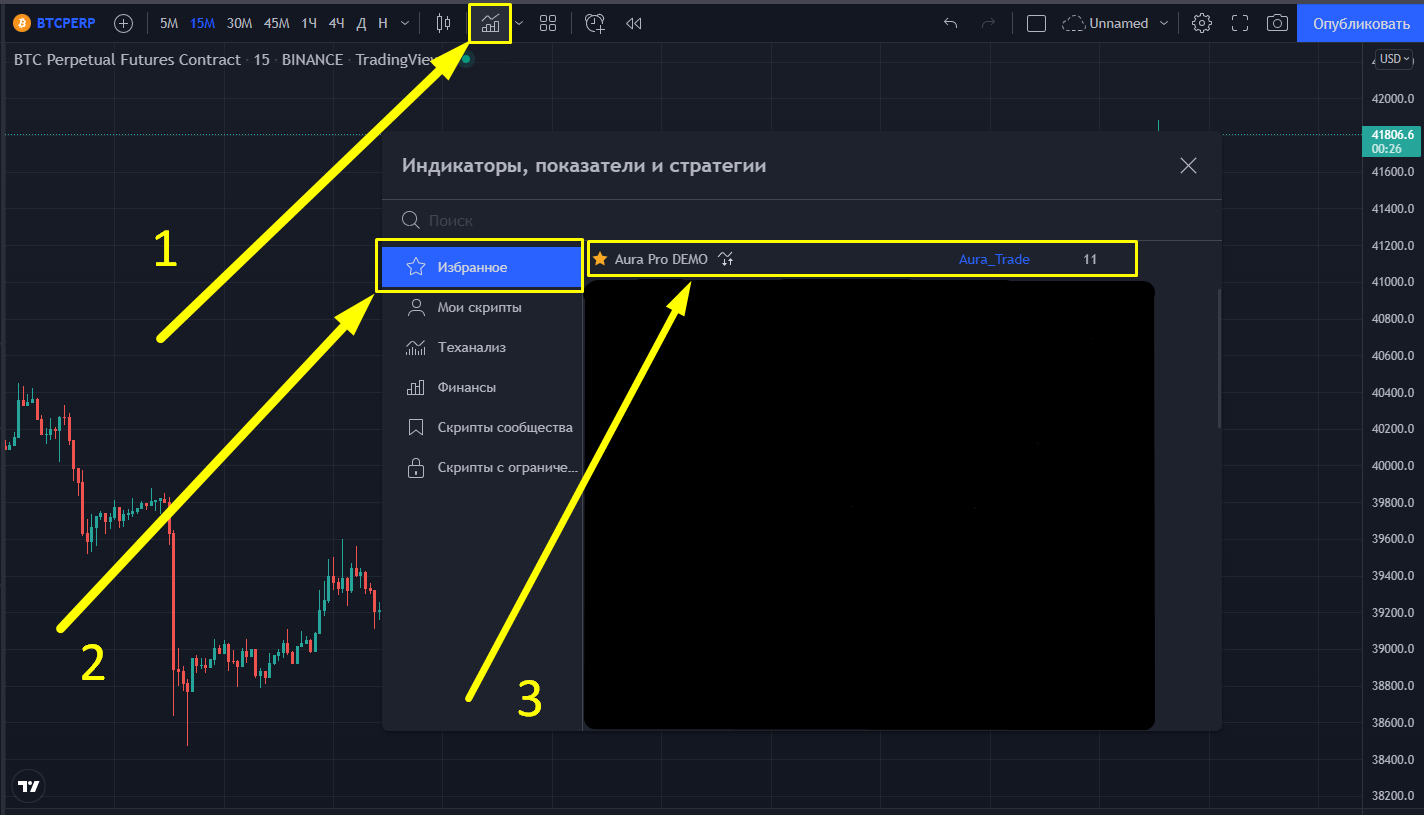Expand the timeframe list dropdown
The image size is (1424, 815).
(x=404, y=23)
